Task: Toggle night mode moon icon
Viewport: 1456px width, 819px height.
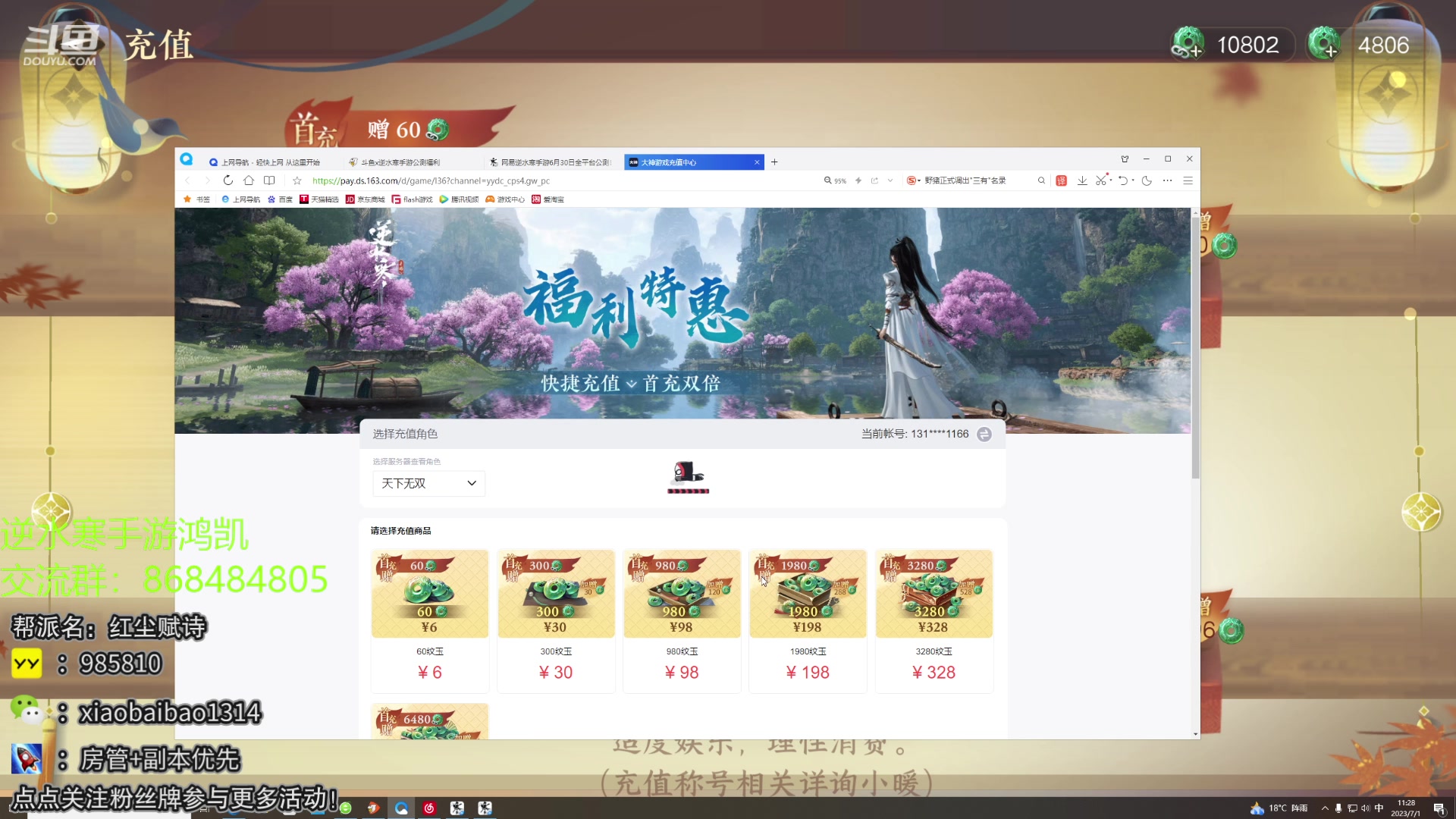Action: (1147, 180)
